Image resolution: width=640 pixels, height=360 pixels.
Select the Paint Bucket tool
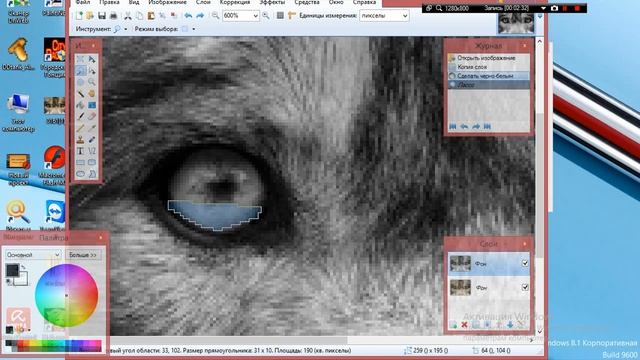click(x=80, y=105)
